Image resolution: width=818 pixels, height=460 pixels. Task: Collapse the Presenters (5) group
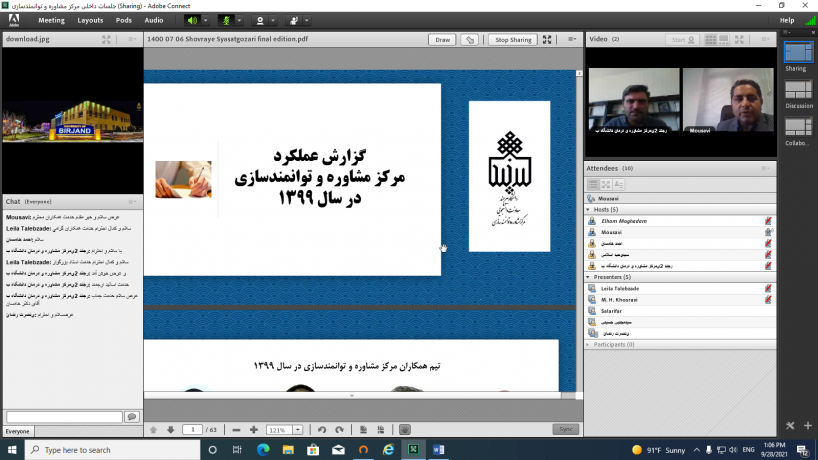tap(588, 277)
